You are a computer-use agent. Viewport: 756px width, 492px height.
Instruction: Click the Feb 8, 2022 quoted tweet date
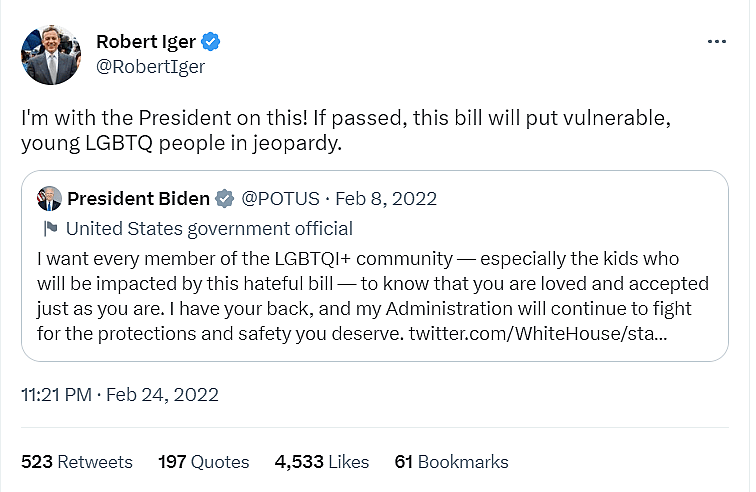pyautogui.click(x=386, y=198)
